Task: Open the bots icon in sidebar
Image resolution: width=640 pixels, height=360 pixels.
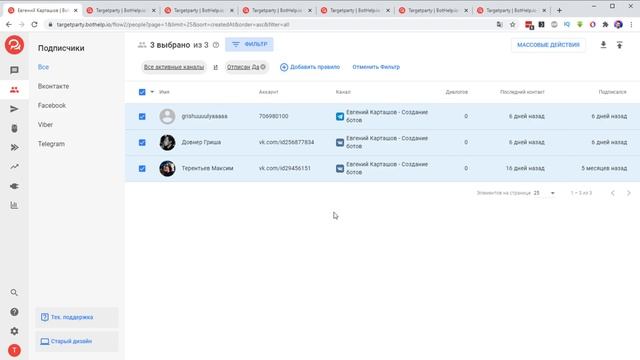Action: (14, 128)
